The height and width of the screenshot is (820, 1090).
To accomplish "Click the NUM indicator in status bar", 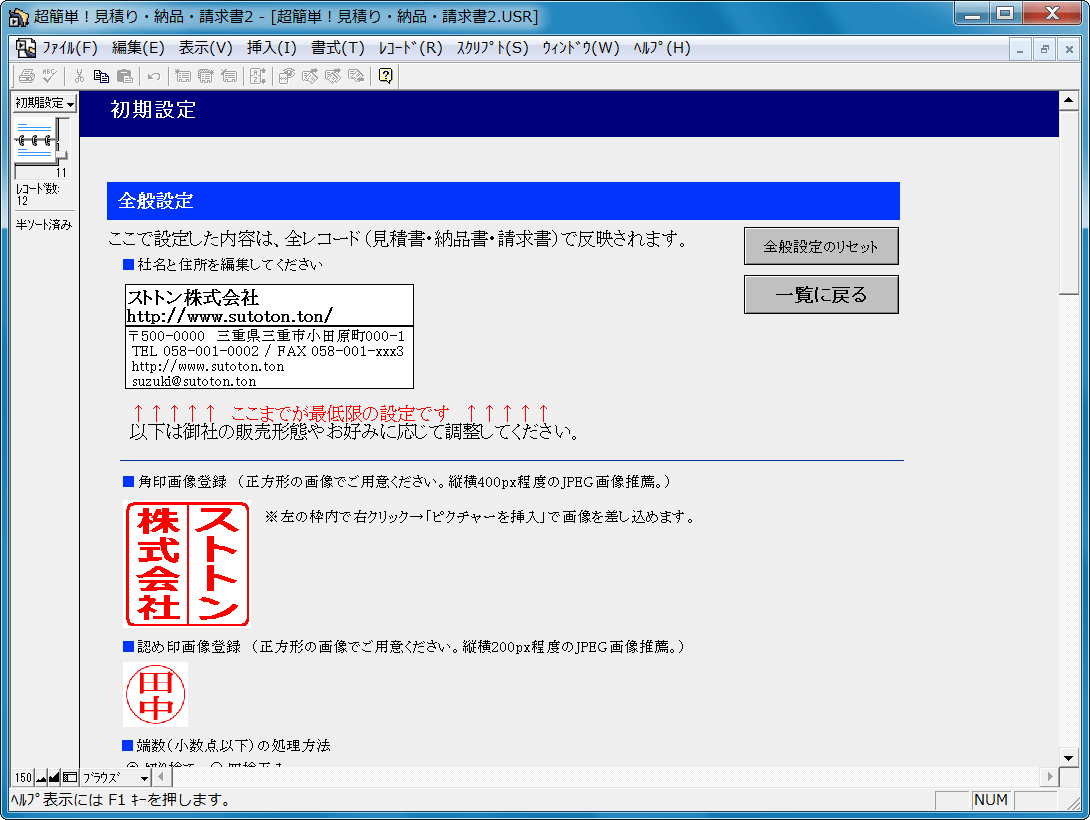I will [x=991, y=800].
